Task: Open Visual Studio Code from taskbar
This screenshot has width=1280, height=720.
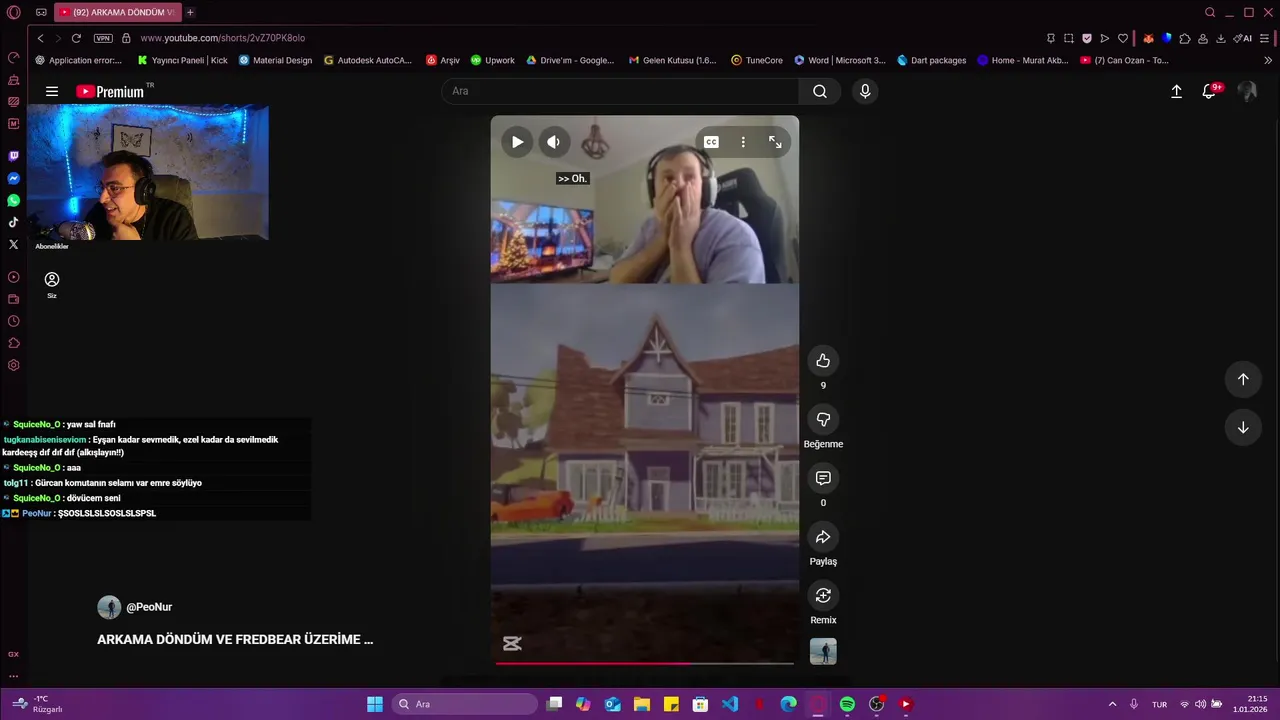Action: click(730, 704)
